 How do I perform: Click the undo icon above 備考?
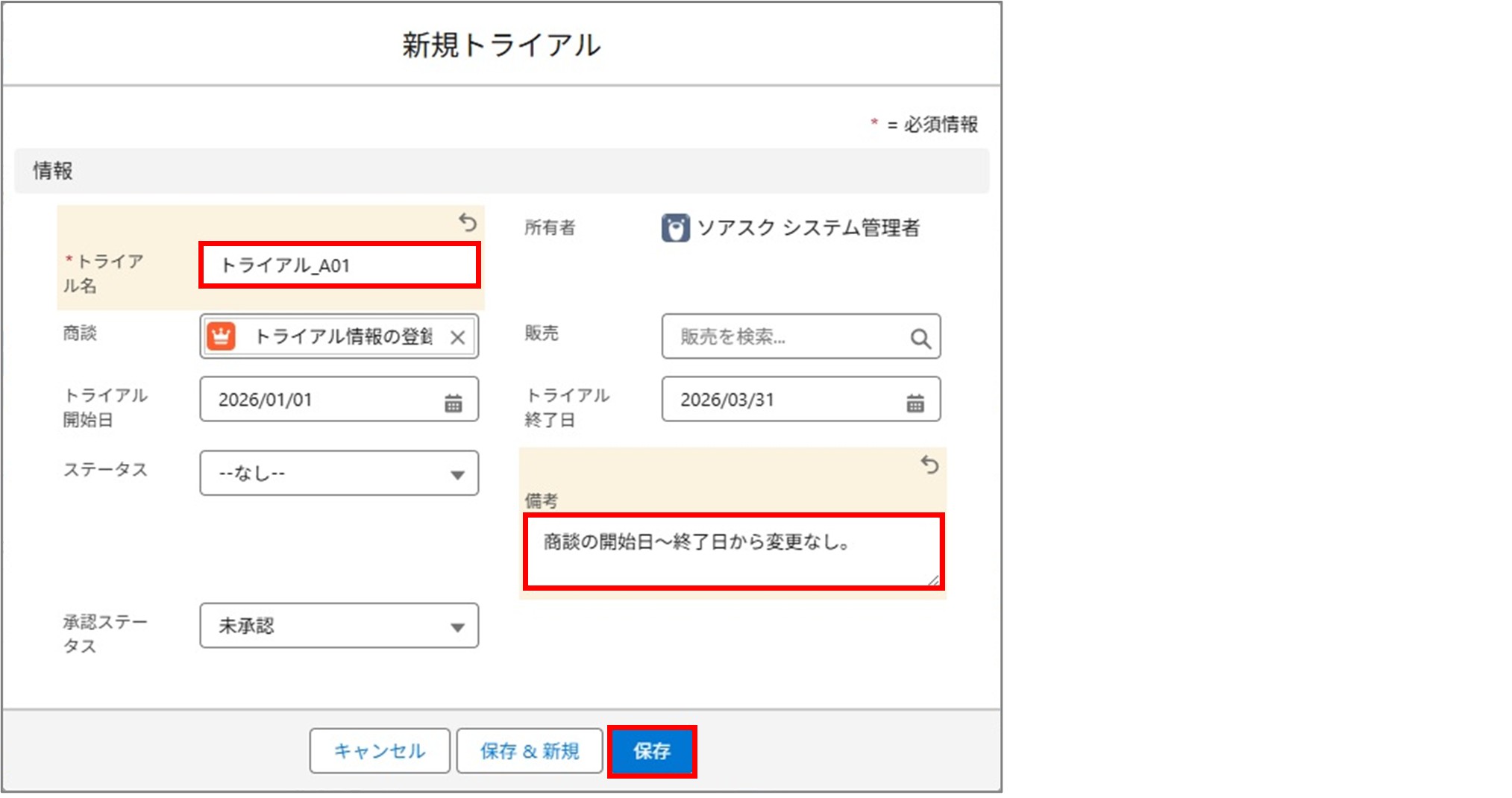[931, 466]
